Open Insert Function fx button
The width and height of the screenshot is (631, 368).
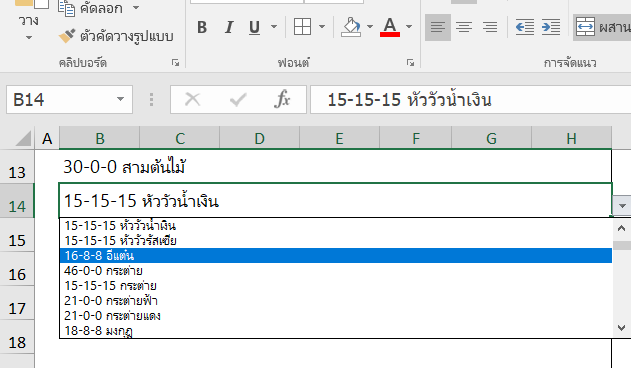pyautogui.click(x=282, y=99)
